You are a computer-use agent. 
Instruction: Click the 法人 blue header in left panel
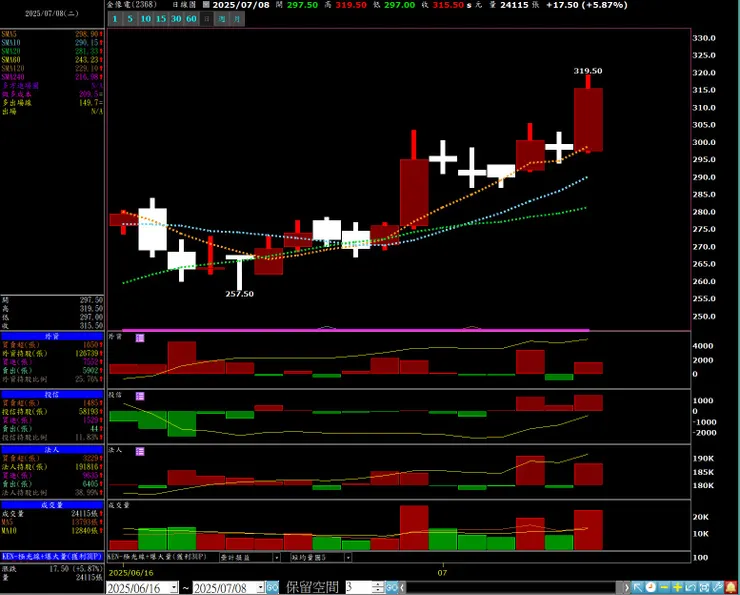coord(52,450)
